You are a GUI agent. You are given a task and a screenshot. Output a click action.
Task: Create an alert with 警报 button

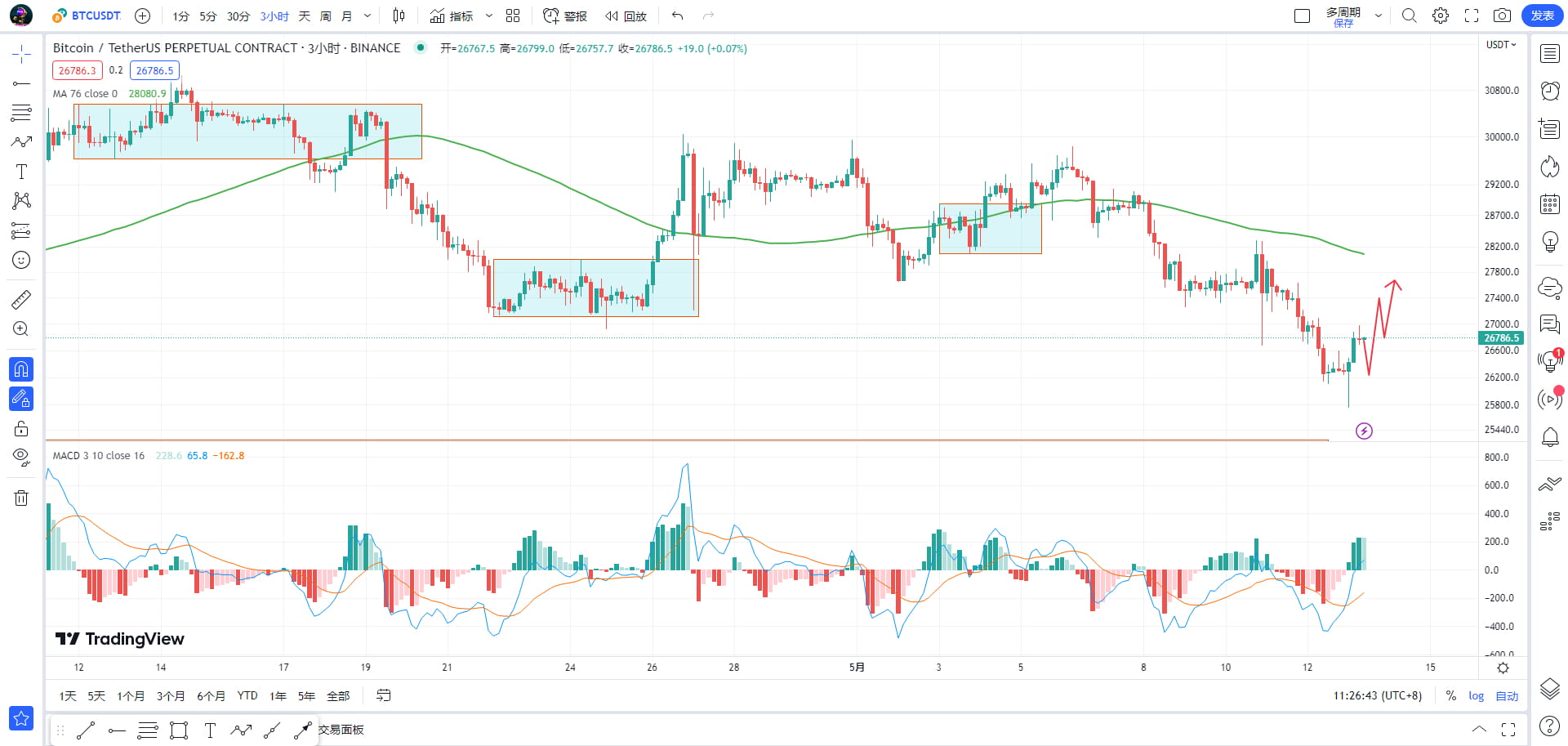pyautogui.click(x=565, y=16)
